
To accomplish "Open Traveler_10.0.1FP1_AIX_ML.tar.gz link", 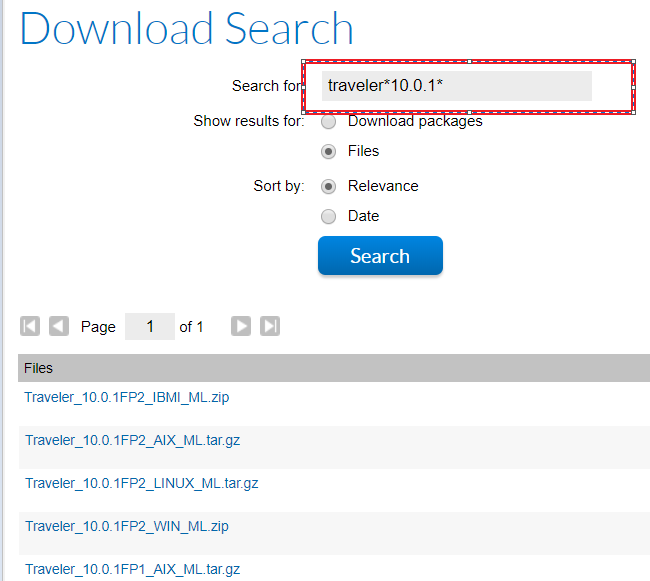I will [133, 569].
